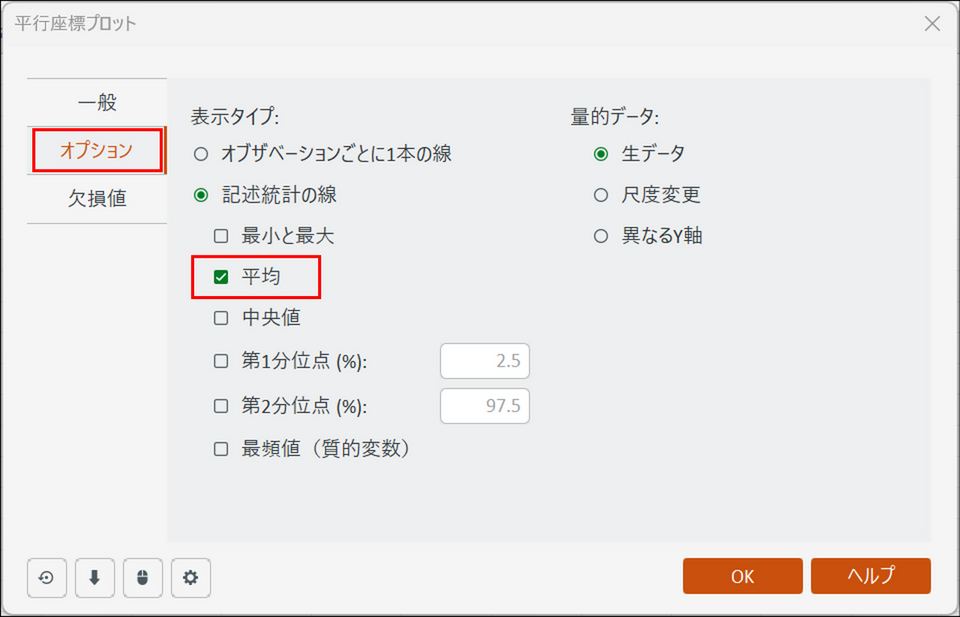Tick the 中央値 checkbox
960x617 pixels.
pos(221,319)
